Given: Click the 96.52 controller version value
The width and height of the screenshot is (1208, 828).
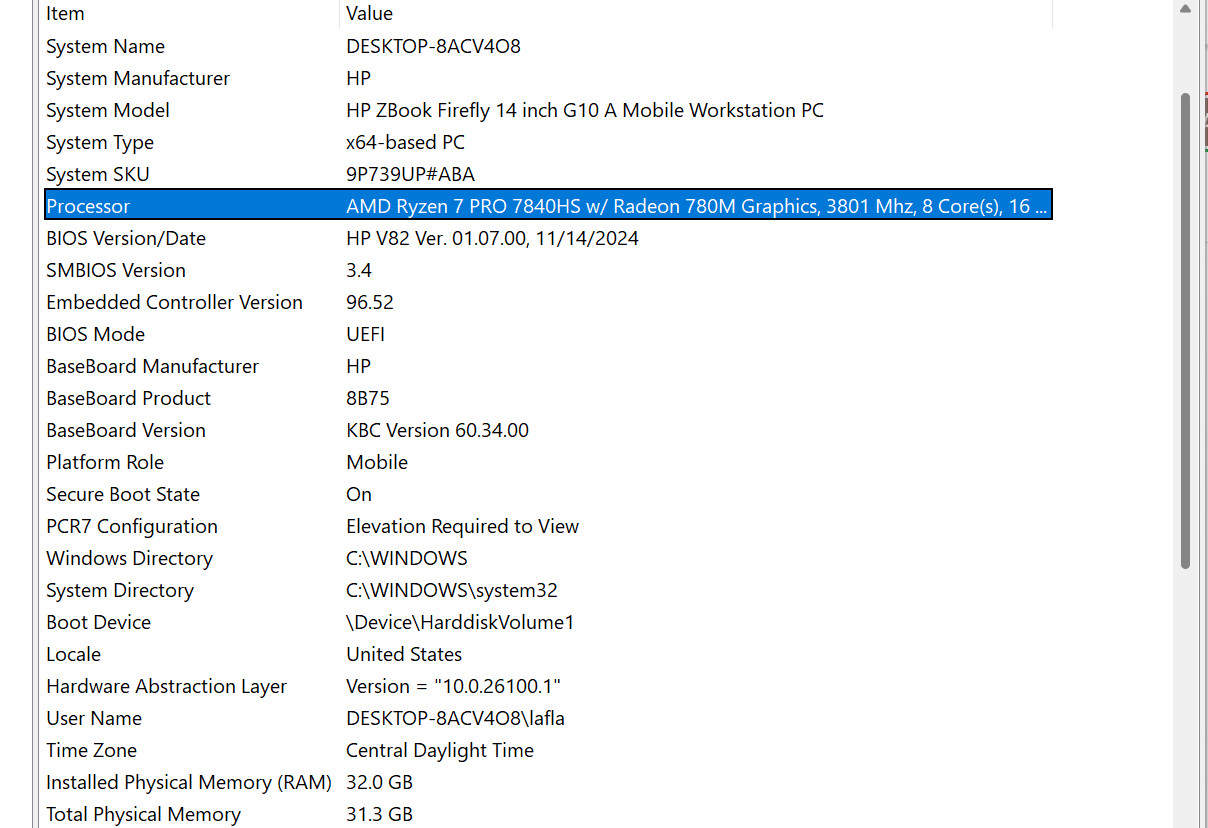Looking at the screenshot, I should [x=370, y=302].
